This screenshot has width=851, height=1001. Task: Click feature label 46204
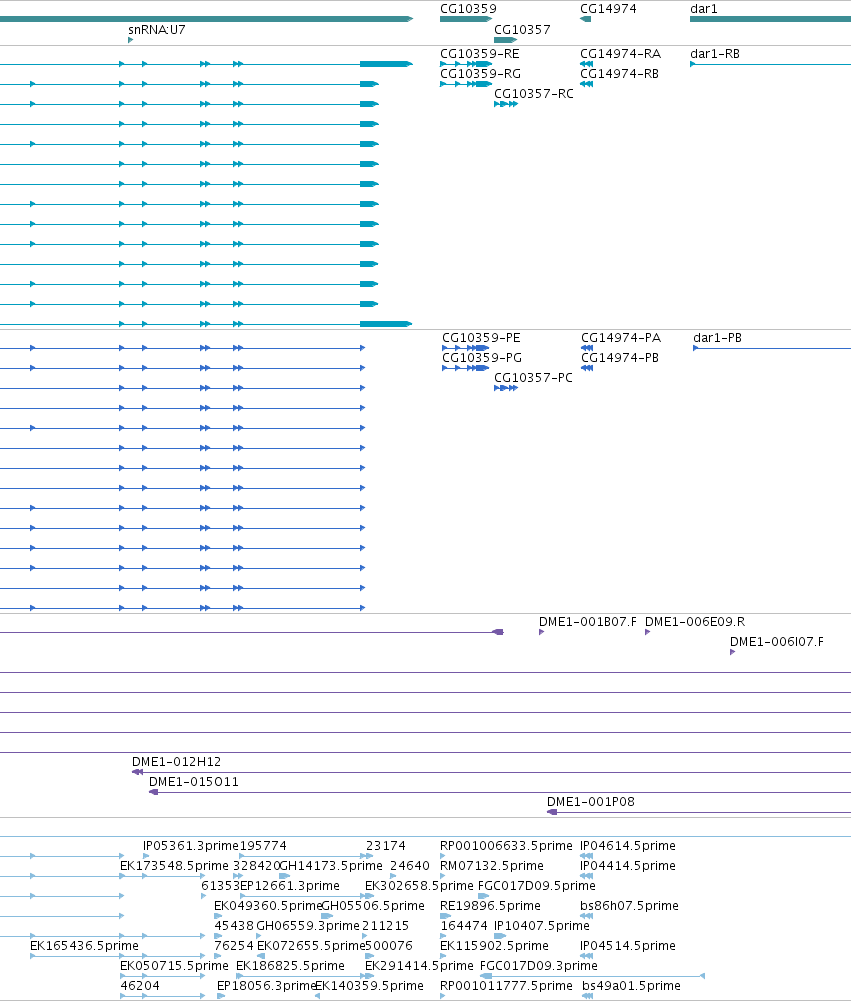[x=140, y=986]
